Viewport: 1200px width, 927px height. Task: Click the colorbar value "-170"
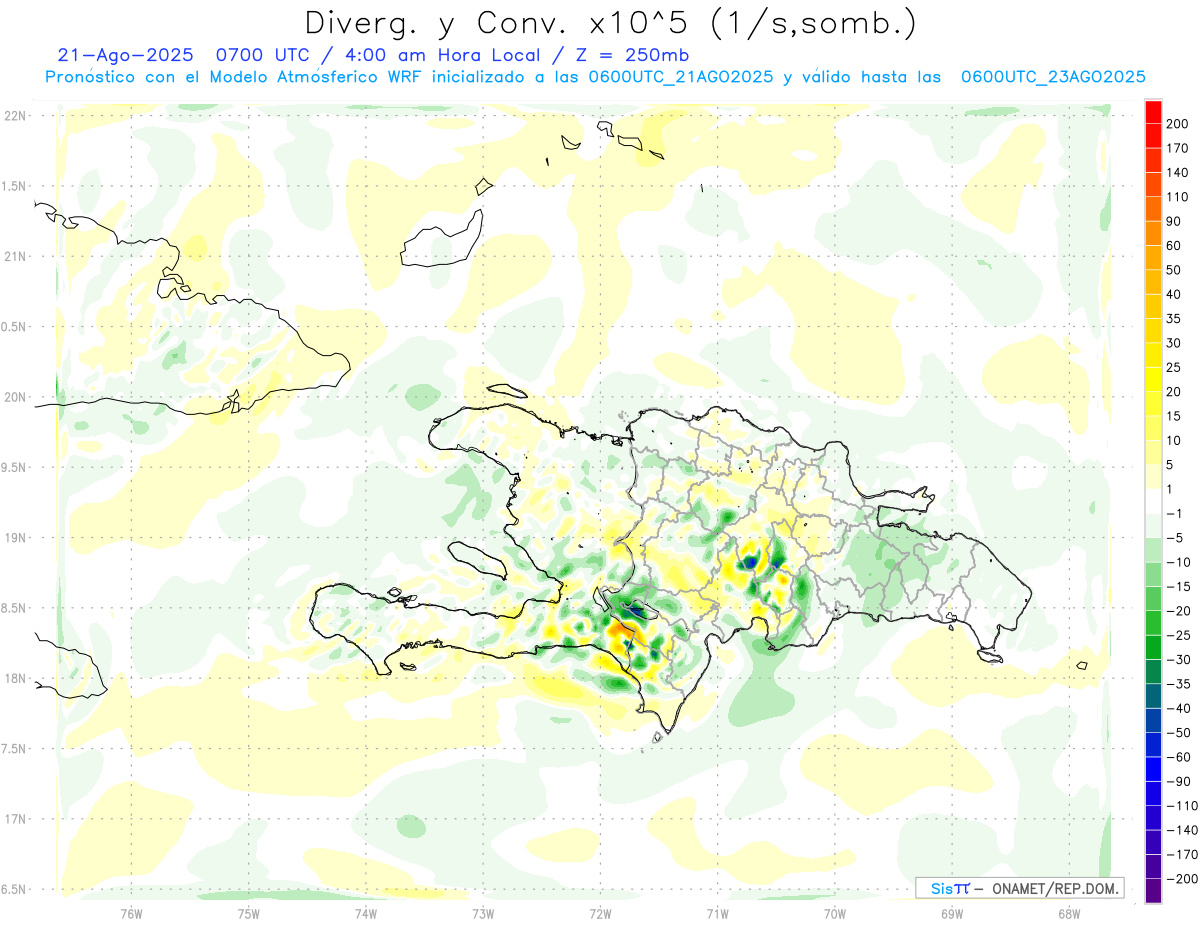pyautogui.click(x=1180, y=855)
